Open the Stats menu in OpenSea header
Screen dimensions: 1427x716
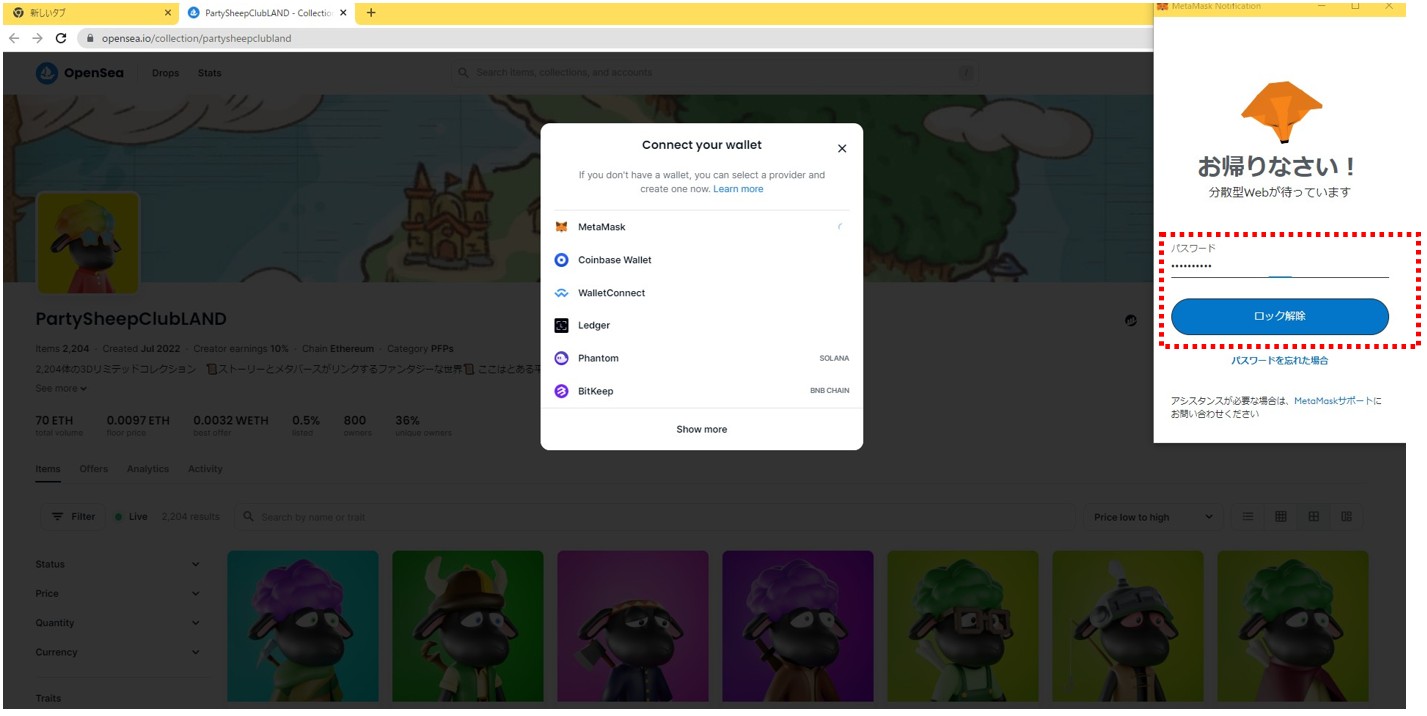[x=210, y=73]
